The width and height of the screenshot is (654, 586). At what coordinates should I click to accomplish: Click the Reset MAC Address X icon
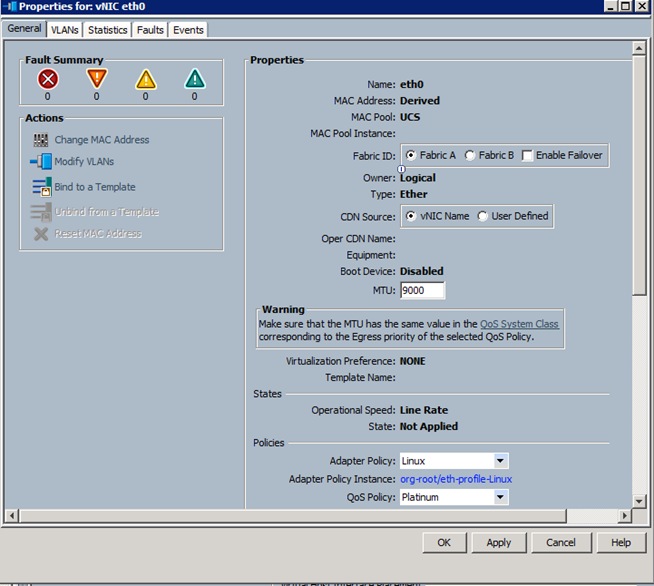pos(41,234)
